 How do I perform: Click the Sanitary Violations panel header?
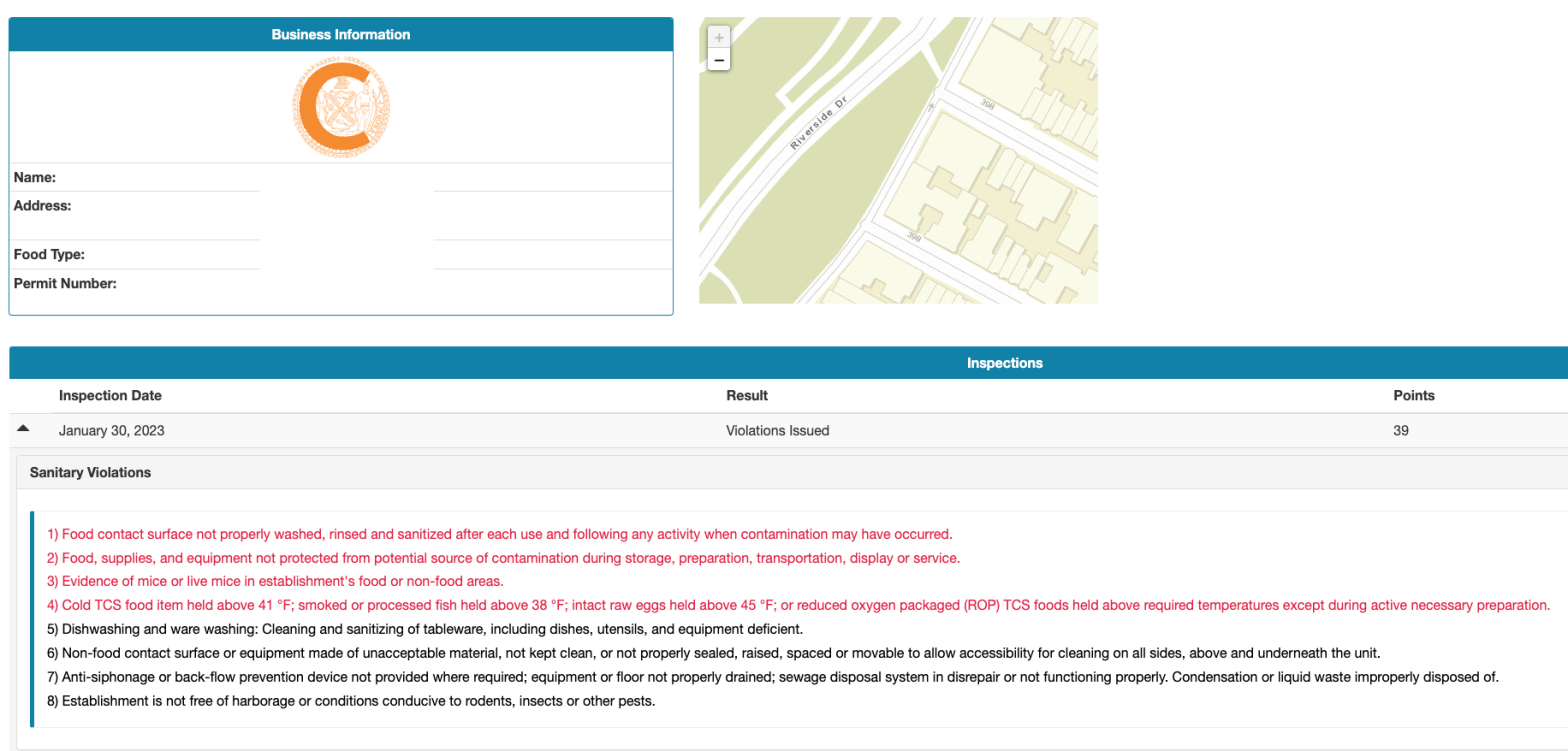pyautogui.click(x=90, y=472)
